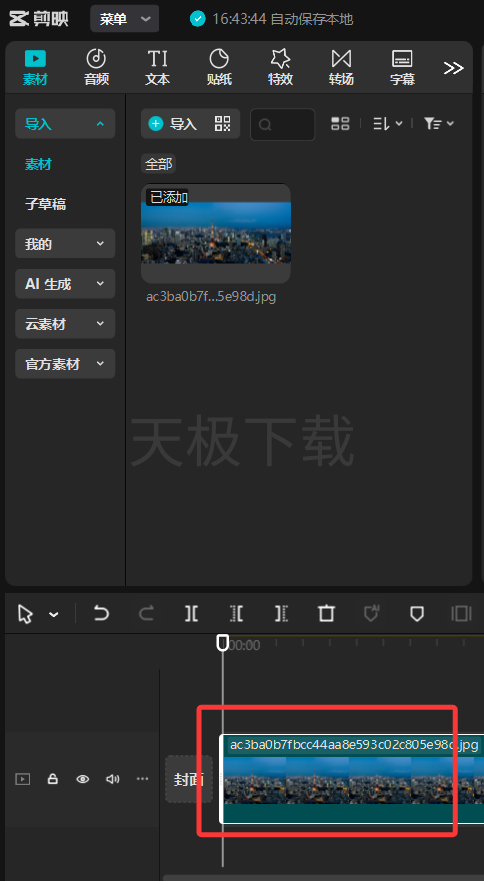484x881 pixels.
Task: Open the 贴纸 stickers panel
Action: pyautogui.click(x=219, y=67)
